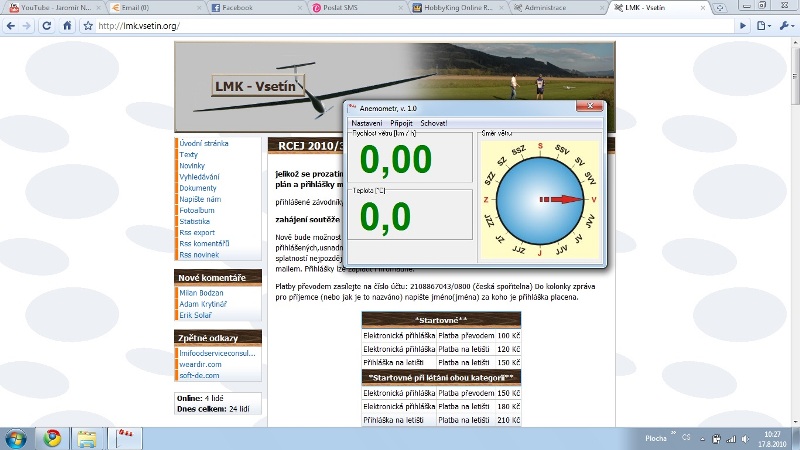
Task: Close the Facebook tab
Action: click(x=299, y=8)
